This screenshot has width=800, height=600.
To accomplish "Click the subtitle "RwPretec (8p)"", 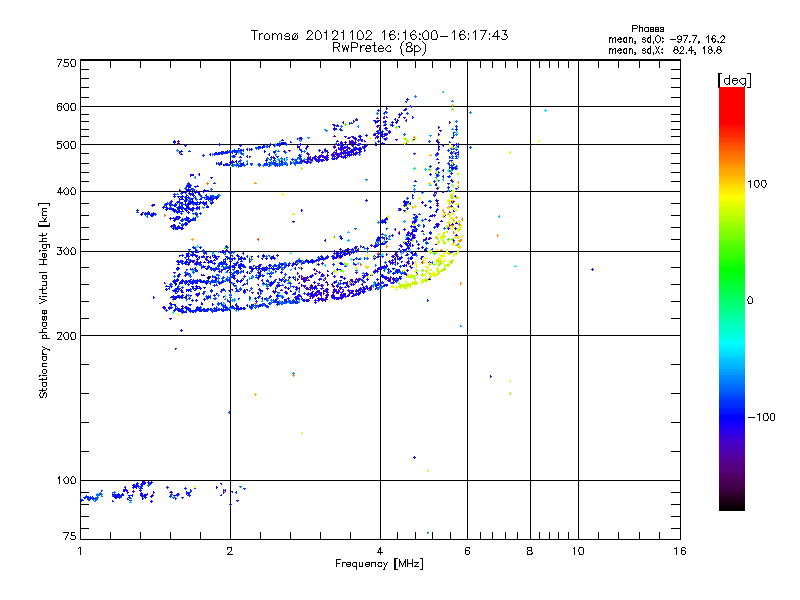I will [x=379, y=48].
